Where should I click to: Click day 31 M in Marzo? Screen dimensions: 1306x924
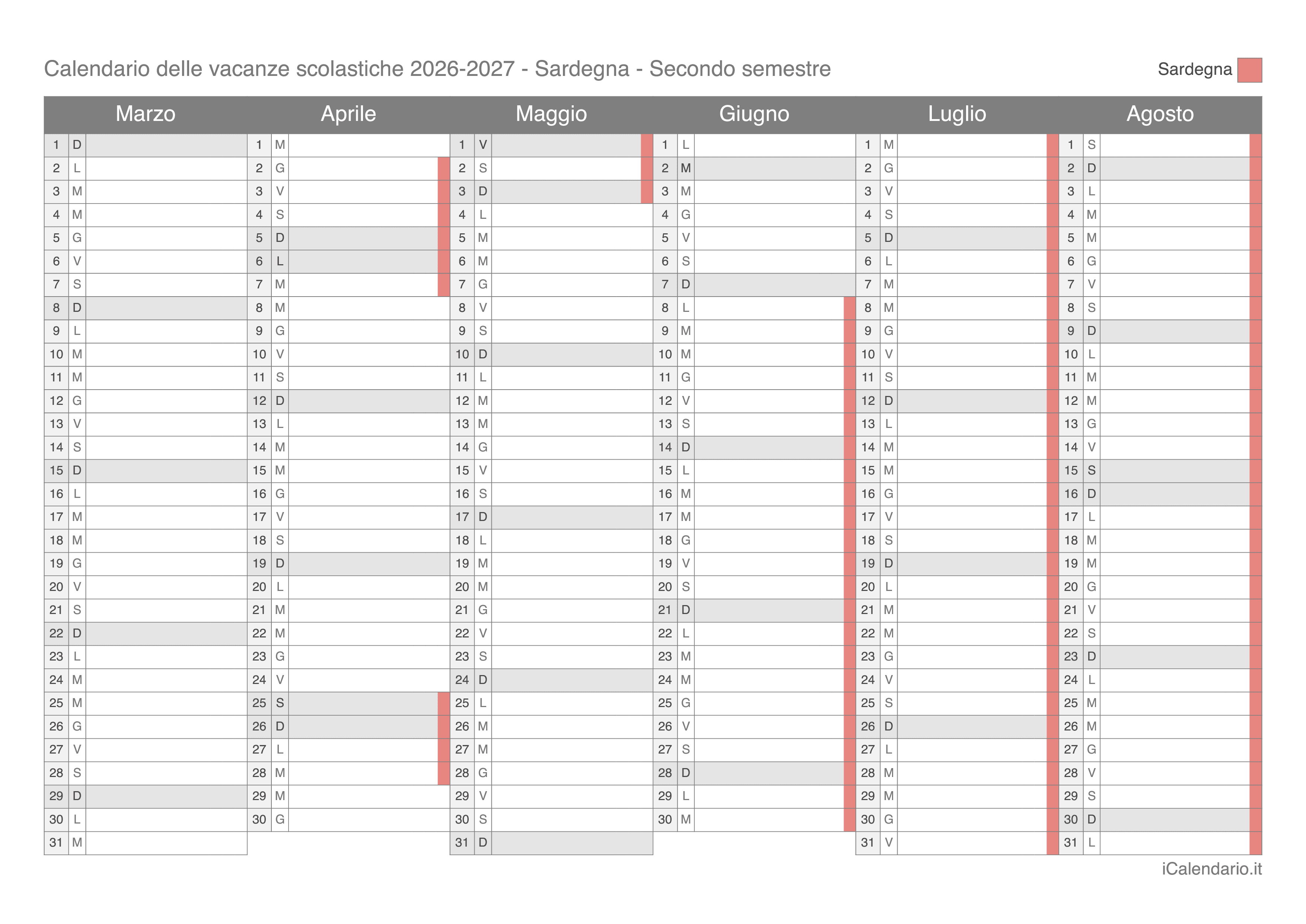click(x=146, y=843)
